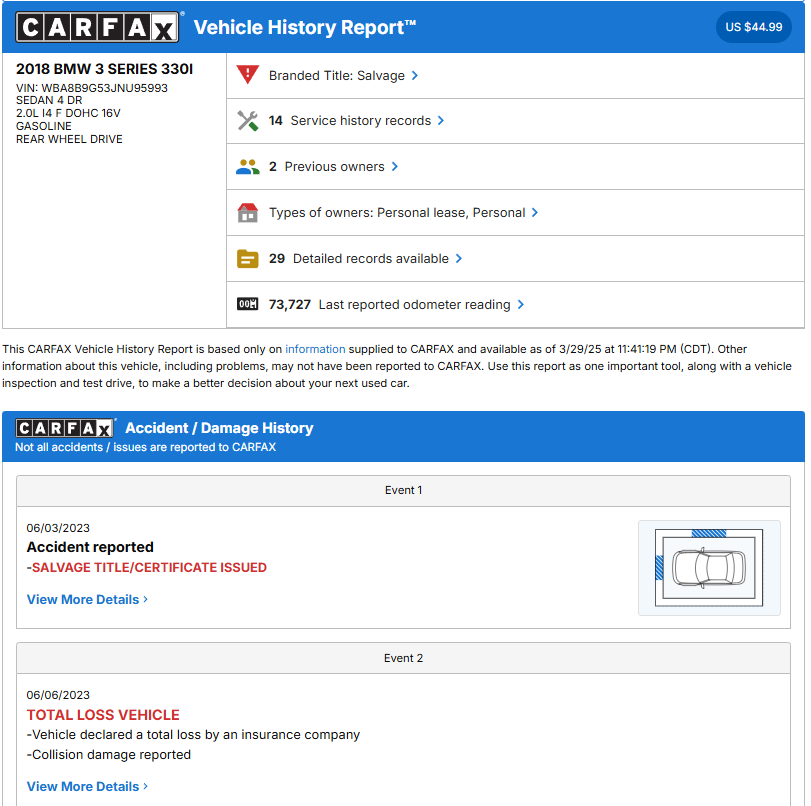Click the folder detailed records icon

[247, 259]
